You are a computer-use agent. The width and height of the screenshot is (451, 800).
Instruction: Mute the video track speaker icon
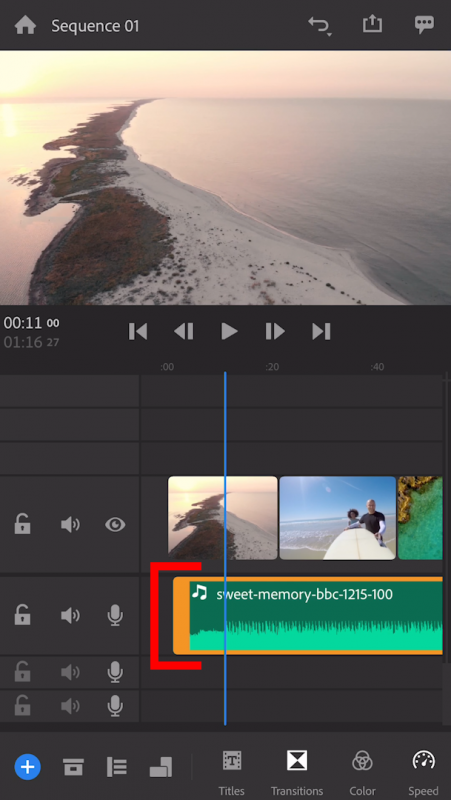pos(70,524)
